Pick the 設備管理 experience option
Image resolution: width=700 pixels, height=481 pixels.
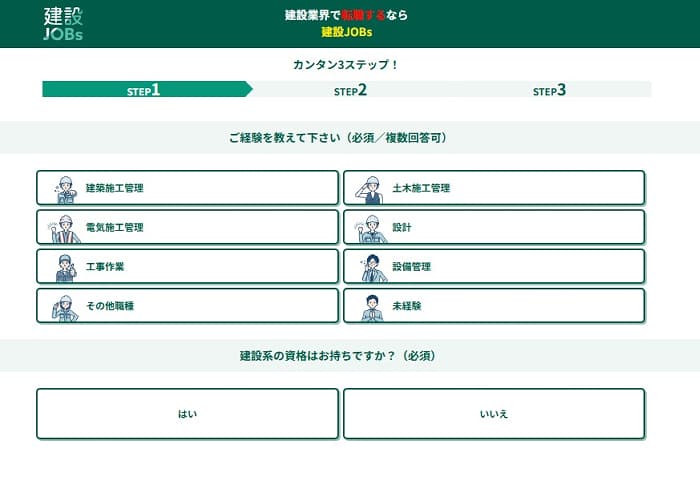pos(494,266)
